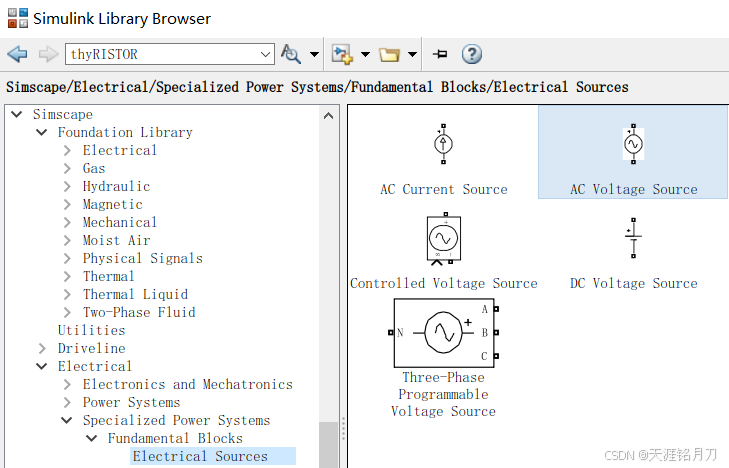Expand the Power Systems node
This screenshot has width=729, height=468.
[67, 402]
